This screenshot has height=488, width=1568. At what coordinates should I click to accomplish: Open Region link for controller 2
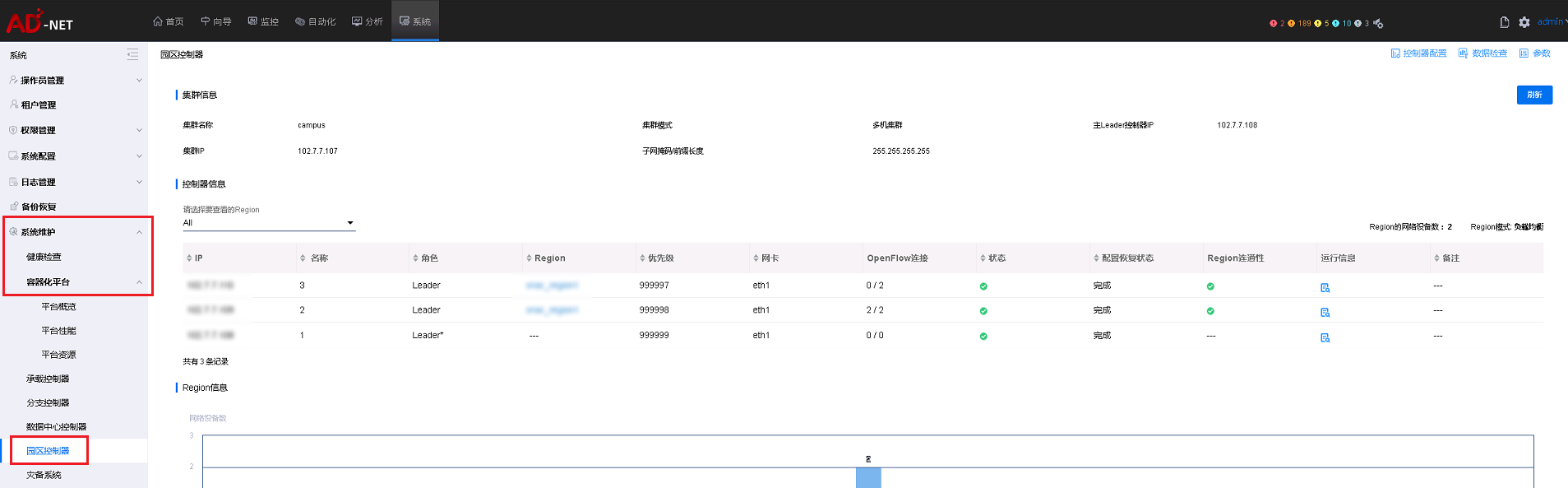tap(552, 310)
